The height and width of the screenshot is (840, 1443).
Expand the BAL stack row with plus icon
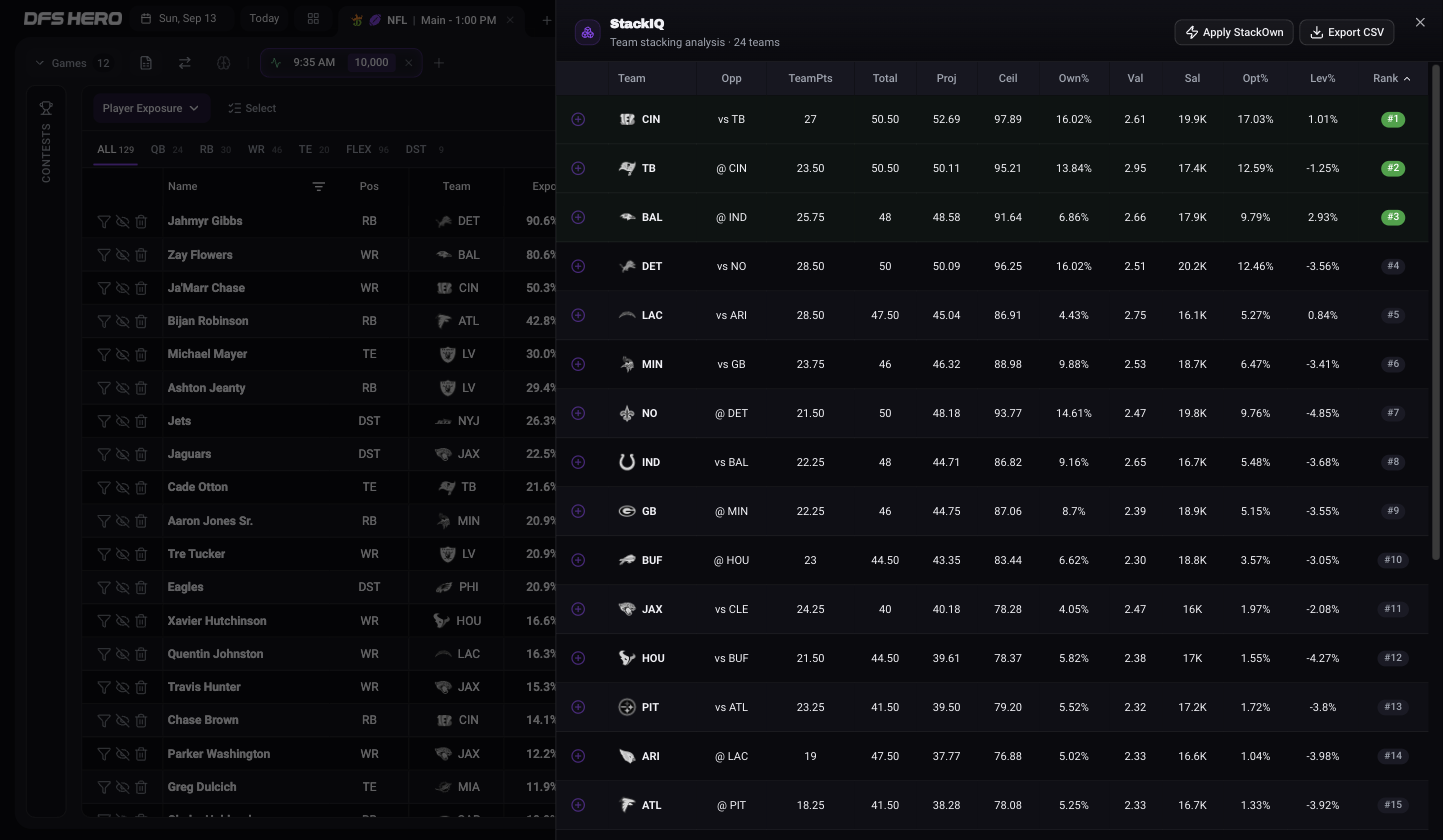pos(578,217)
